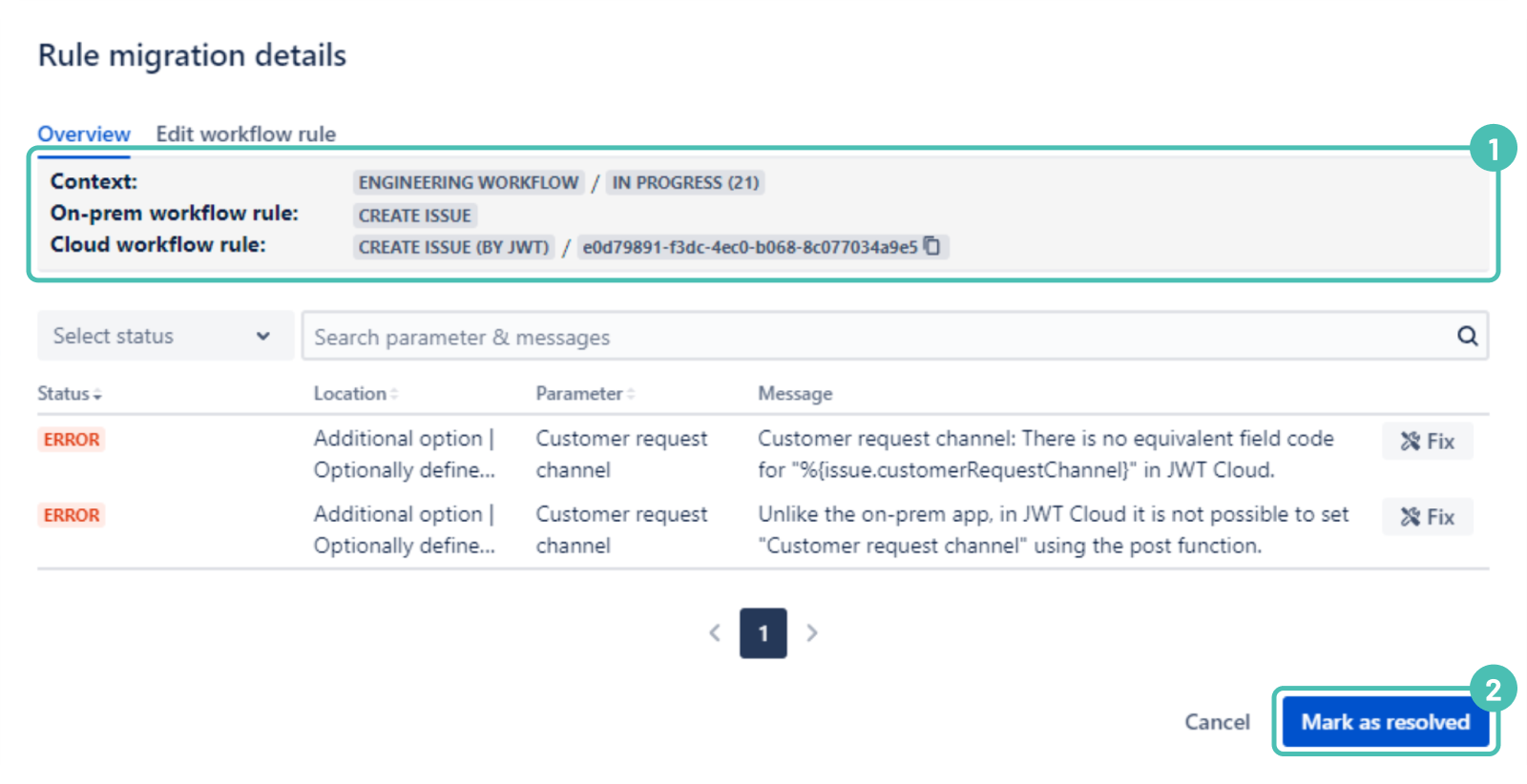Fix the not possible to set error
This screenshot has width=1527, height=784.
pyautogui.click(x=1427, y=516)
